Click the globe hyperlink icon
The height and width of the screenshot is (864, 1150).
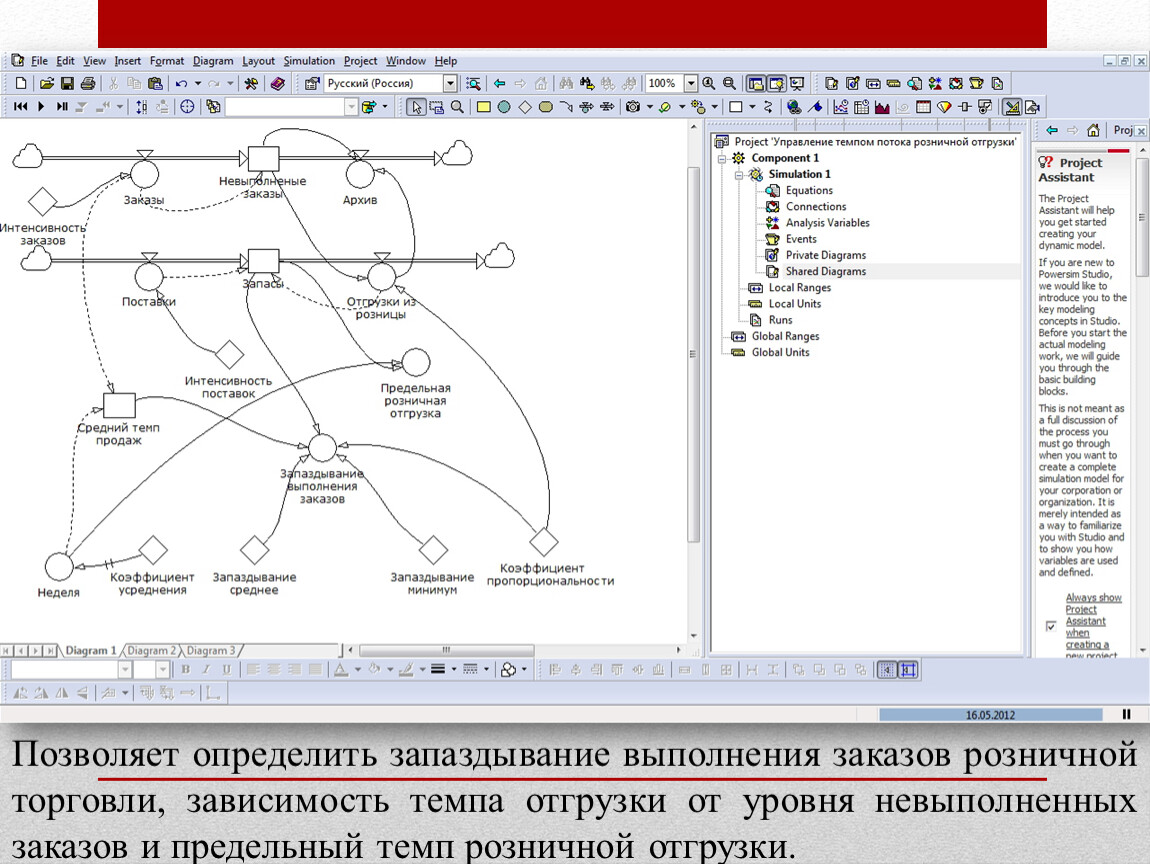(x=793, y=107)
